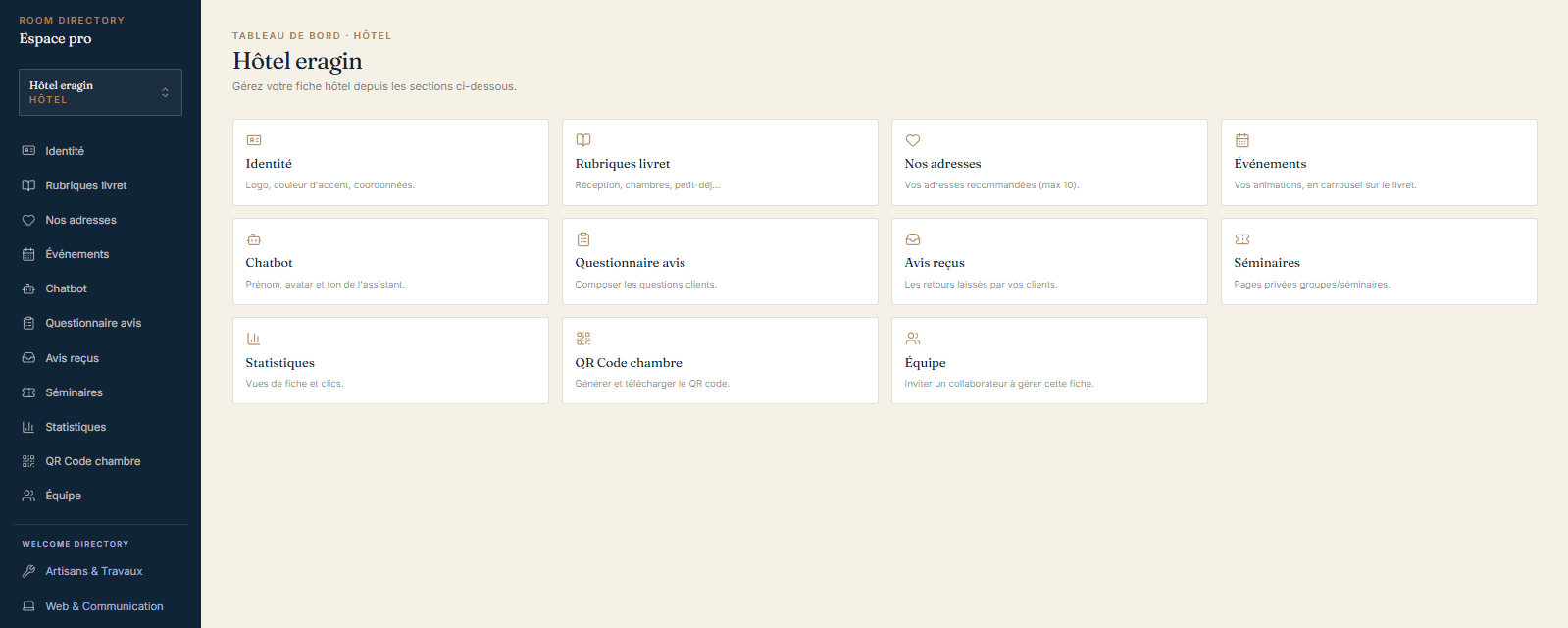The height and width of the screenshot is (628, 1568).
Task: Open the Nos adresses card title
Action: [x=942, y=164]
